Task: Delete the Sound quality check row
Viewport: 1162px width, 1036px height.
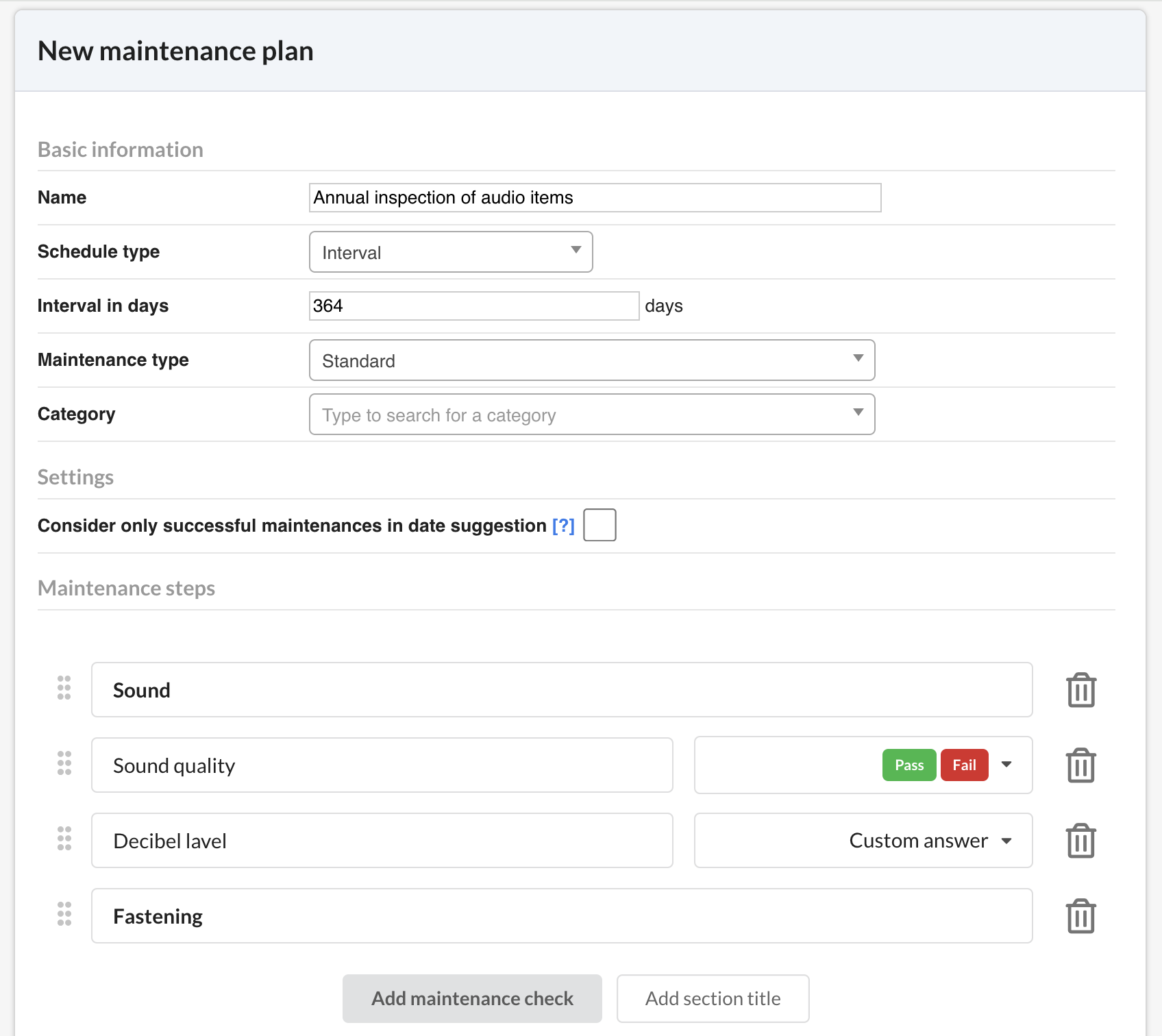Action: tap(1080, 765)
